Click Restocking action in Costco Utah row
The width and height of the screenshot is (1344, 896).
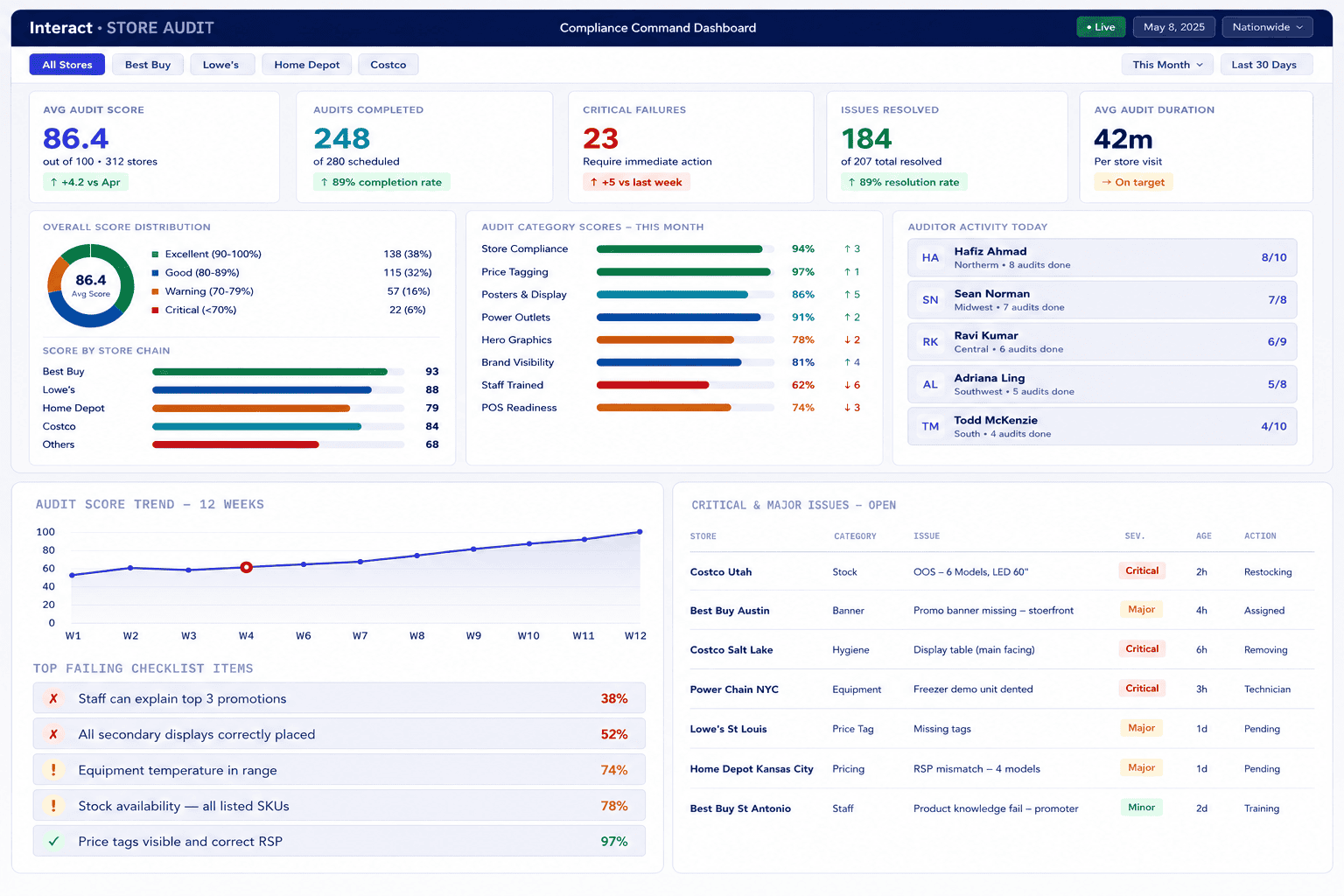(1268, 572)
